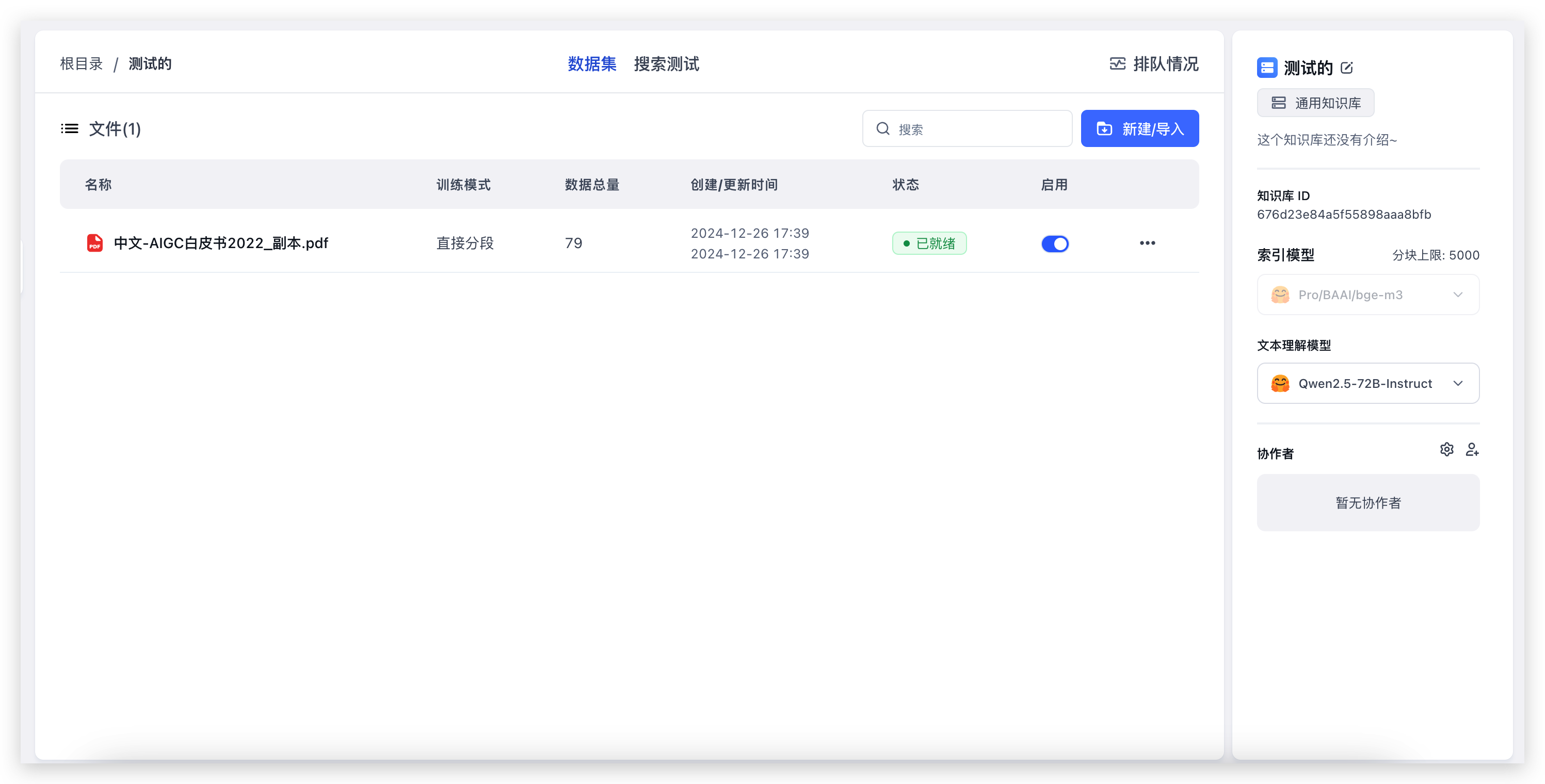Open the collaborator settings gear icon

click(x=1446, y=450)
